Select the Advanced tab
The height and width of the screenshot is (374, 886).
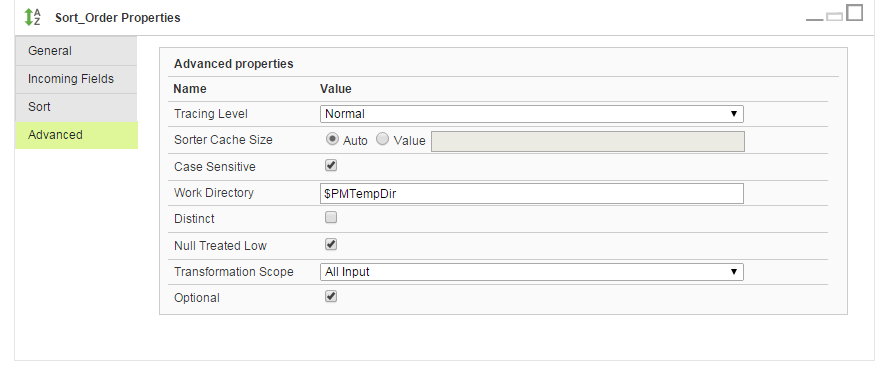(x=76, y=135)
